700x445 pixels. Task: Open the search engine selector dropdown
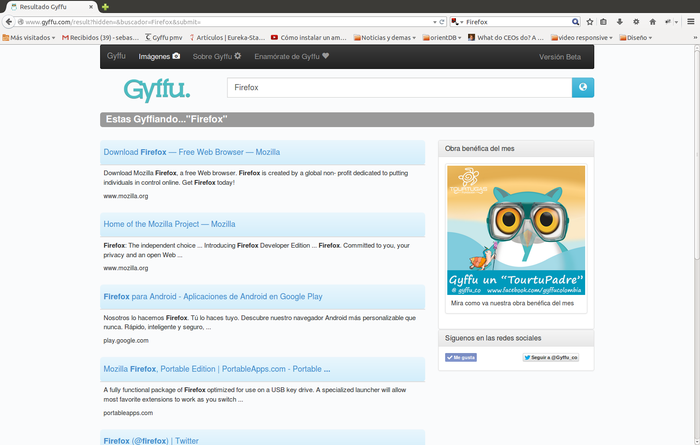(x=458, y=22)
